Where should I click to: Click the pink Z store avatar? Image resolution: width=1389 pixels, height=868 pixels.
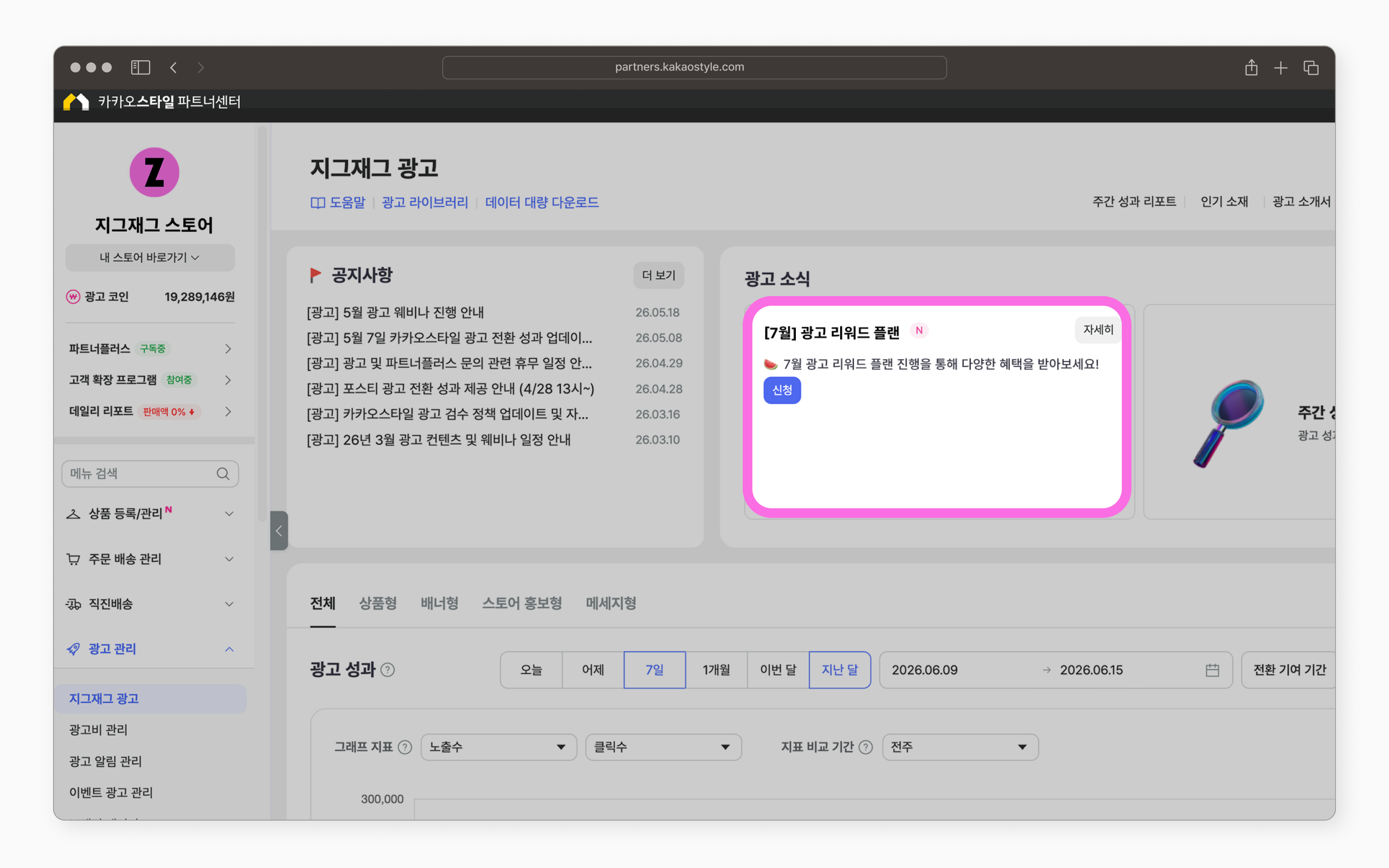154,172
